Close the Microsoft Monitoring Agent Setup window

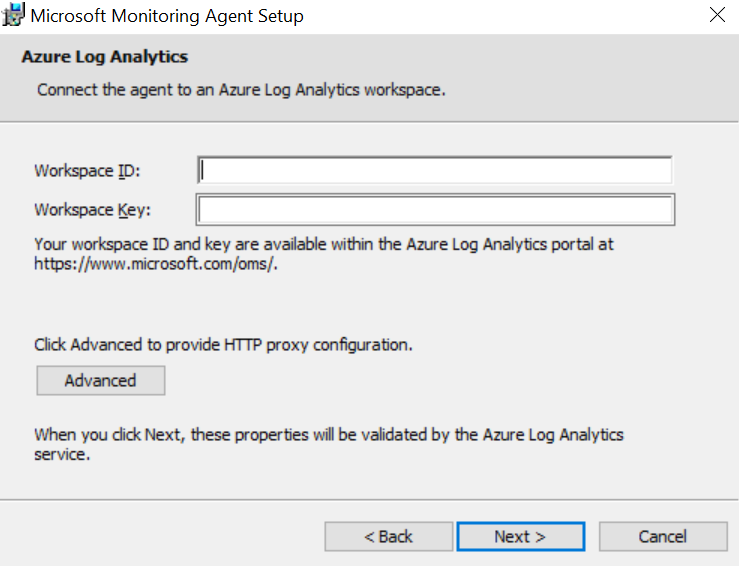[x=717, y=15]
